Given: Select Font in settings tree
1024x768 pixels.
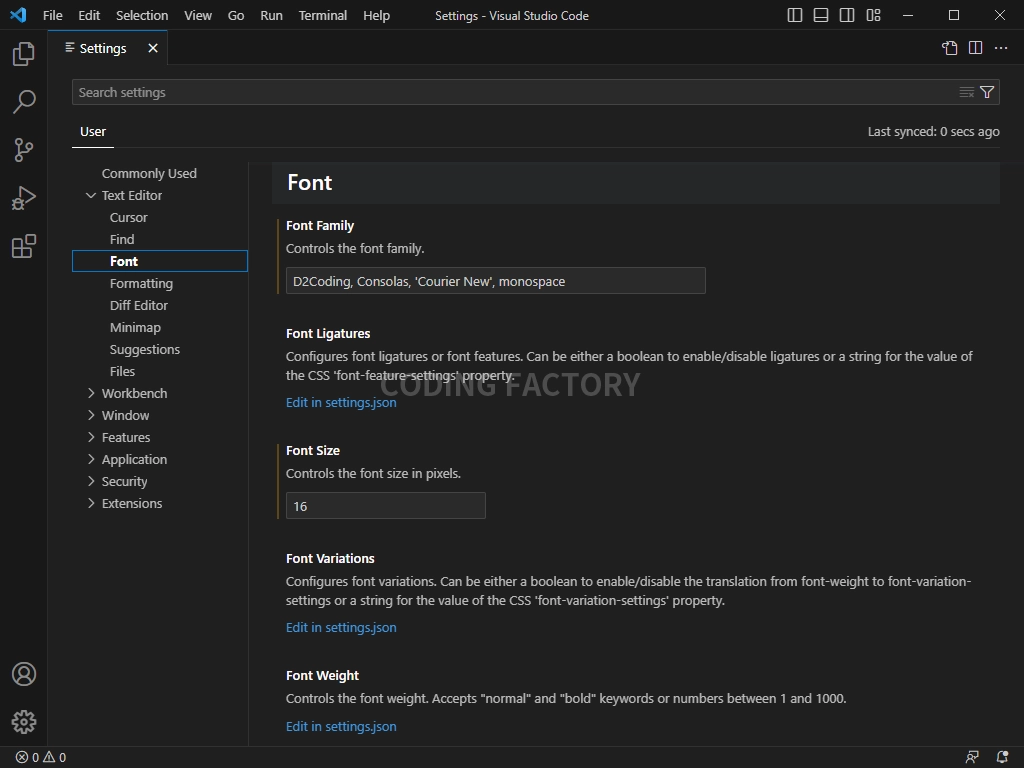Looking at the screenshot, I should pyautogui.click(x=160, y=261).
